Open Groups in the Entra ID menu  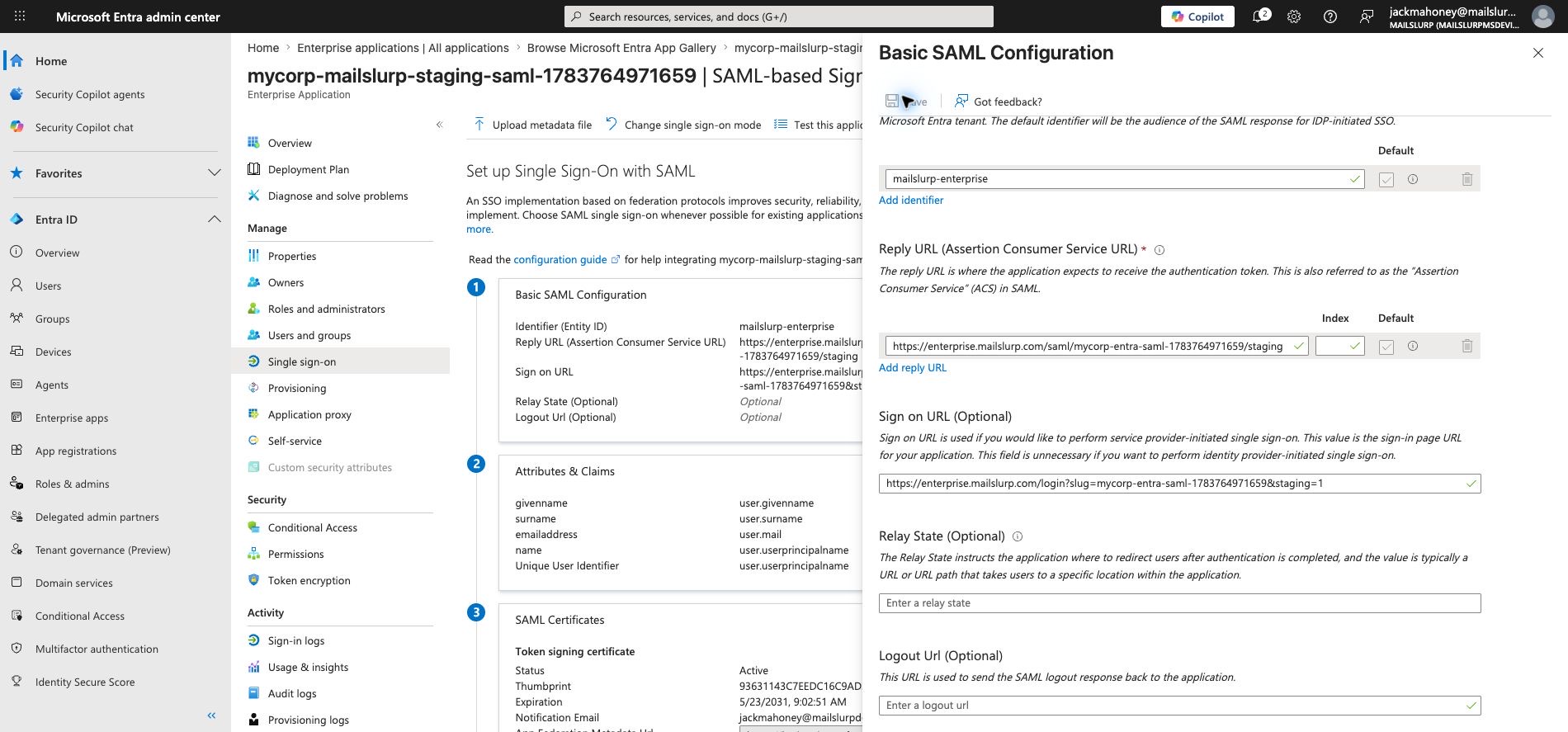(x=52, y=319)
